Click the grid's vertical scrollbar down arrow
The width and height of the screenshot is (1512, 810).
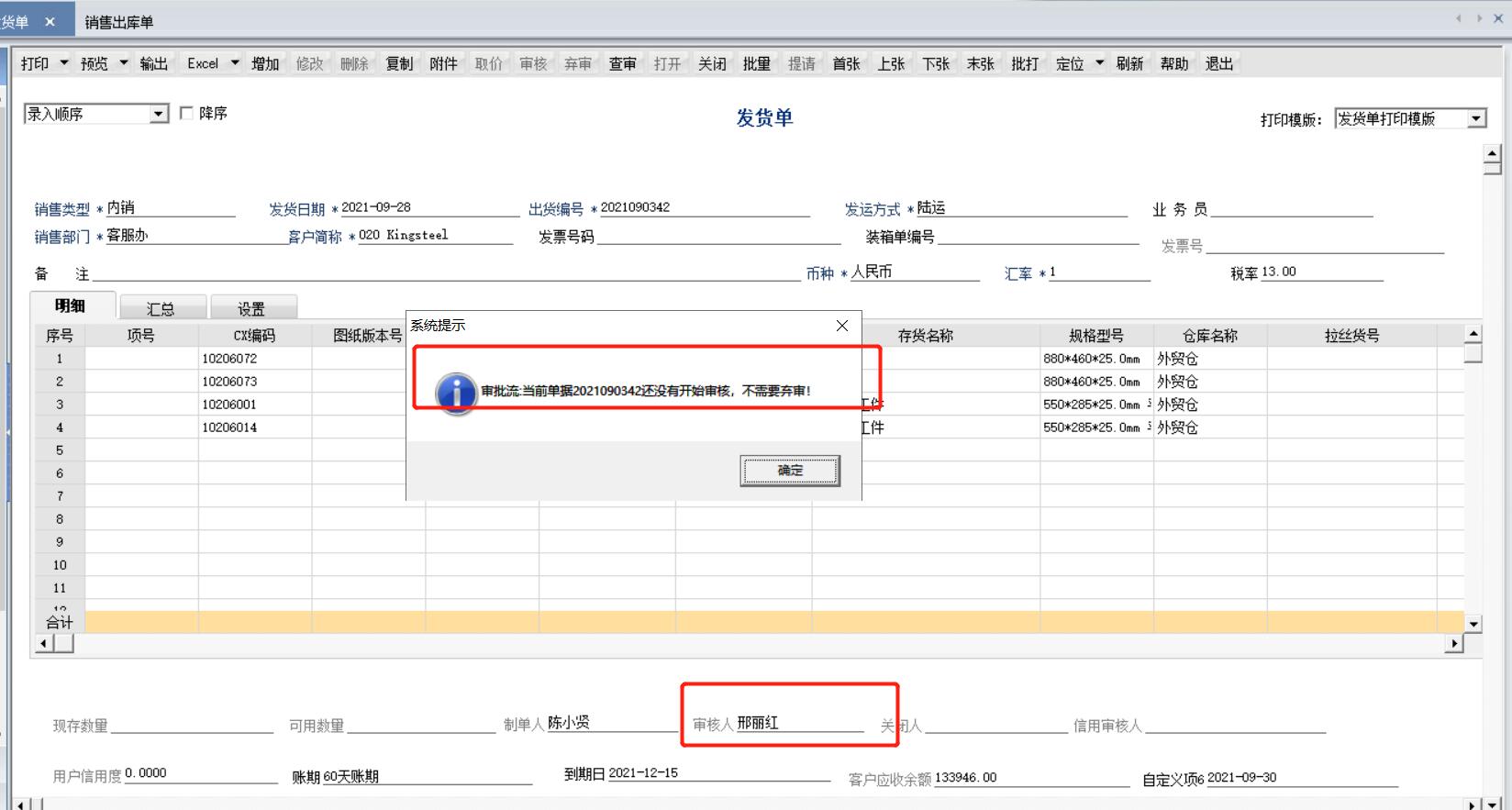(1473, 624)
